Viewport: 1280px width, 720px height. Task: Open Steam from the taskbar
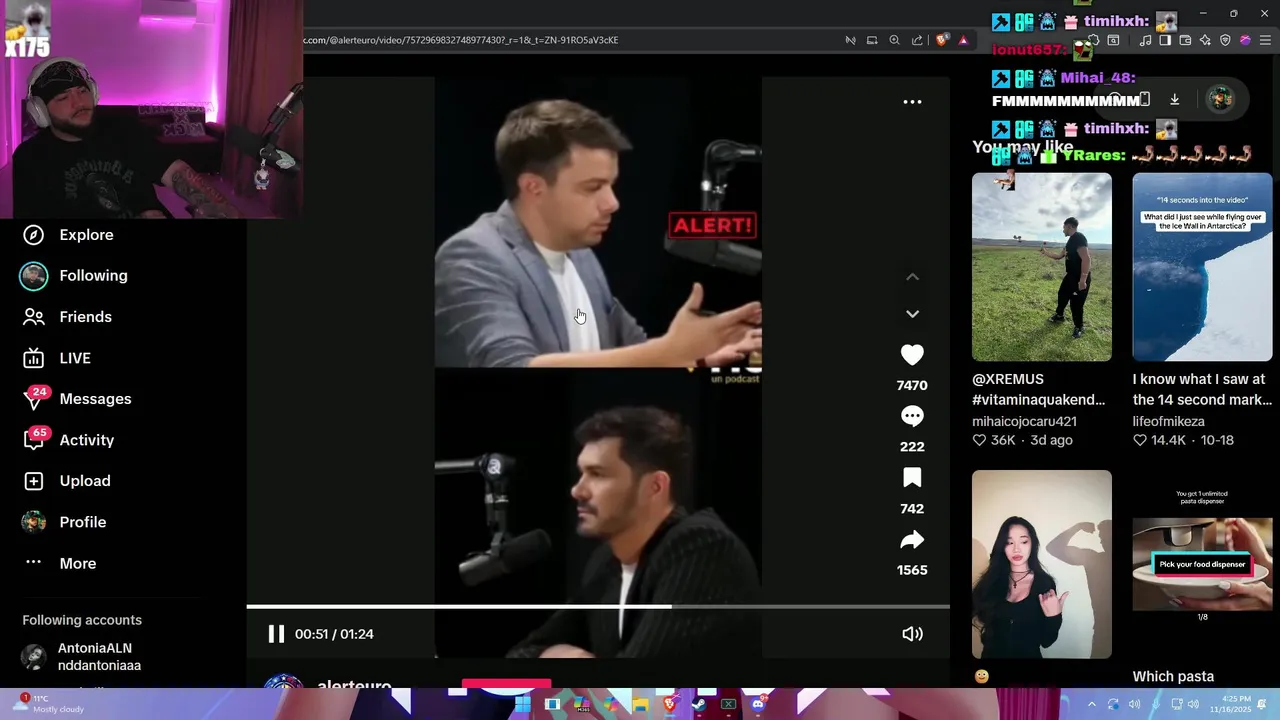(x=699, y=704)
